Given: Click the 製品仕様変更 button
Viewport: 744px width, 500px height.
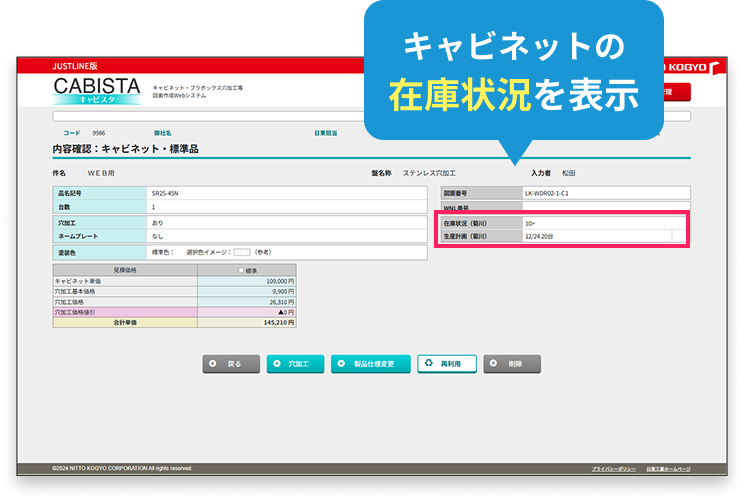Looking at the screenshot, I should 371,364.
